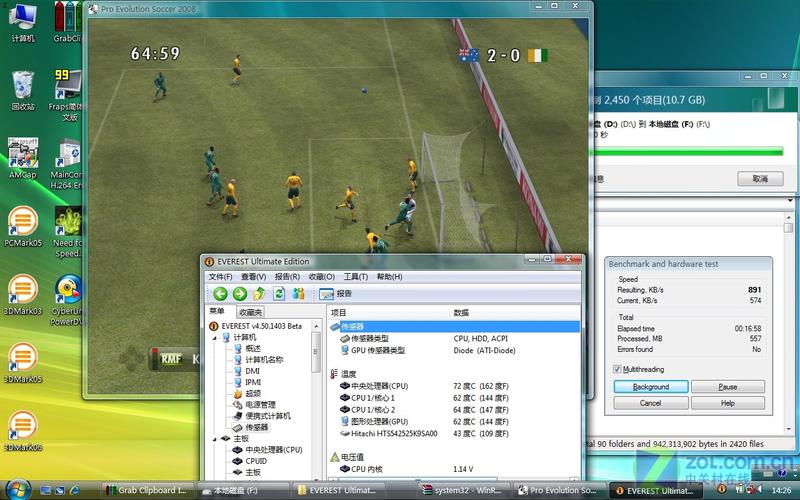The height and width of the screenshot is (500, 800).
Task: Open the 文件(F) menu
Action: coord(220,277)
